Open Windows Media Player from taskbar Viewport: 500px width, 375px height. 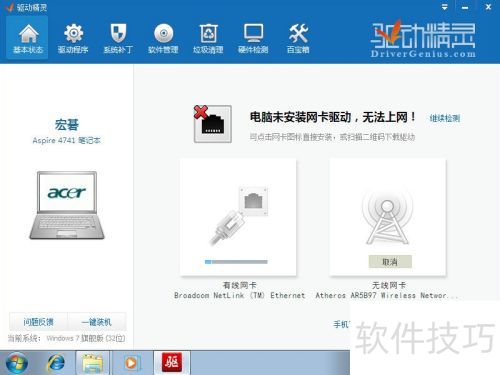[132, 363]
